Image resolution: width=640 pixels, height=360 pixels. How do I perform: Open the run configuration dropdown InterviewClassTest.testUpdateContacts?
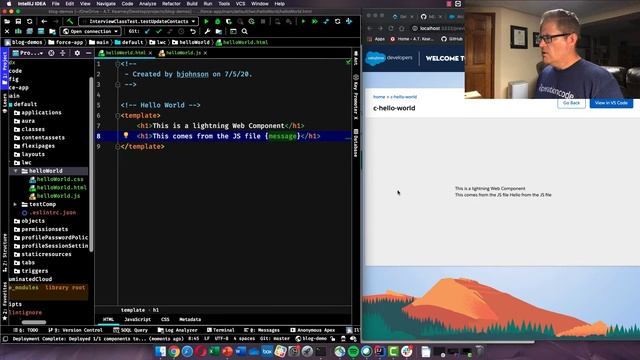[139, 21]
